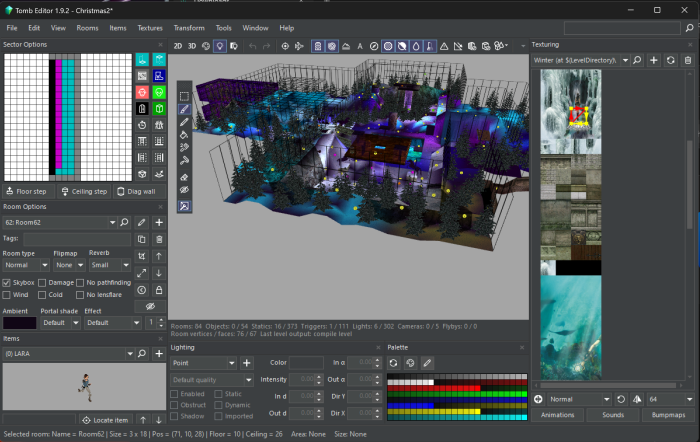Image resolution: width=700 pixels, height=442 pixels.
Task: Click the water drop toolbar icon
Action: click(x=416, y=46)
